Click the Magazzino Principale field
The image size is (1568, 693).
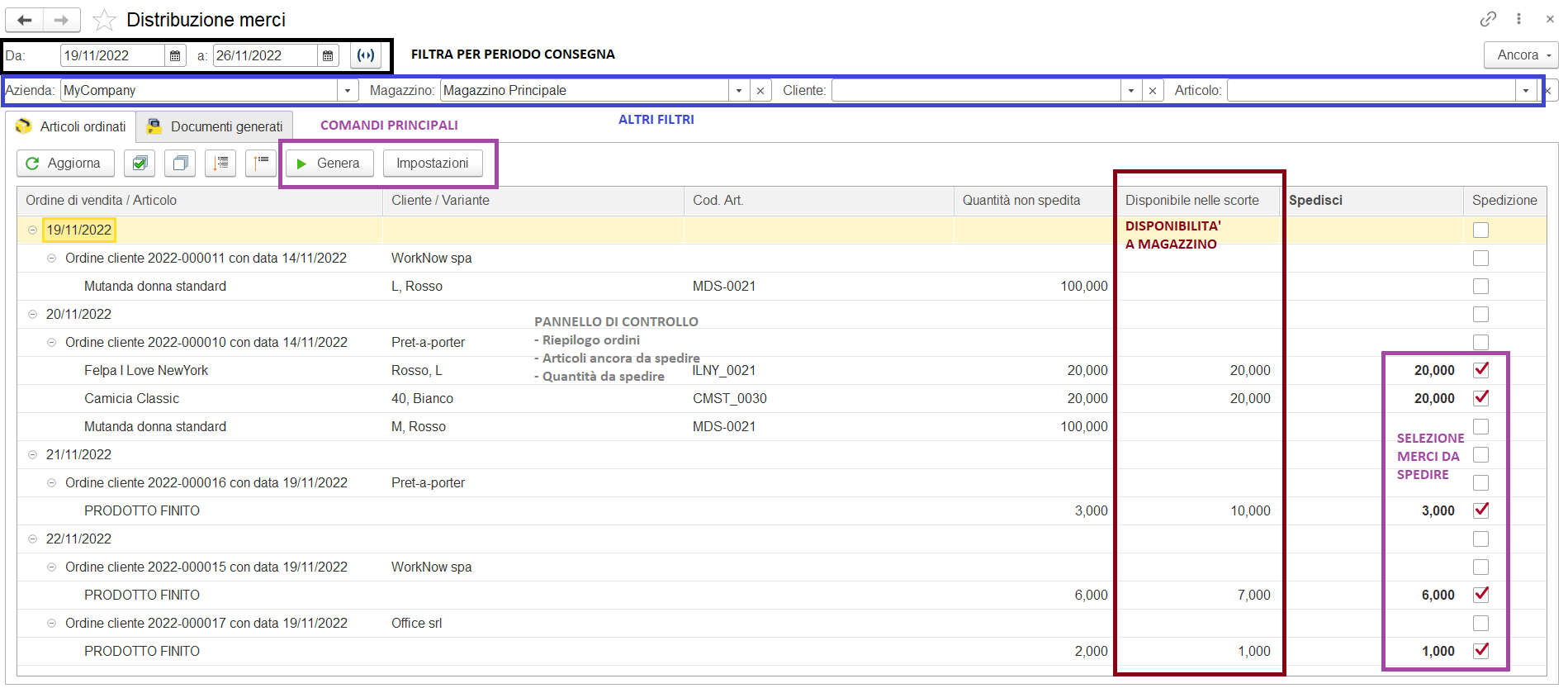pos(585,91)
